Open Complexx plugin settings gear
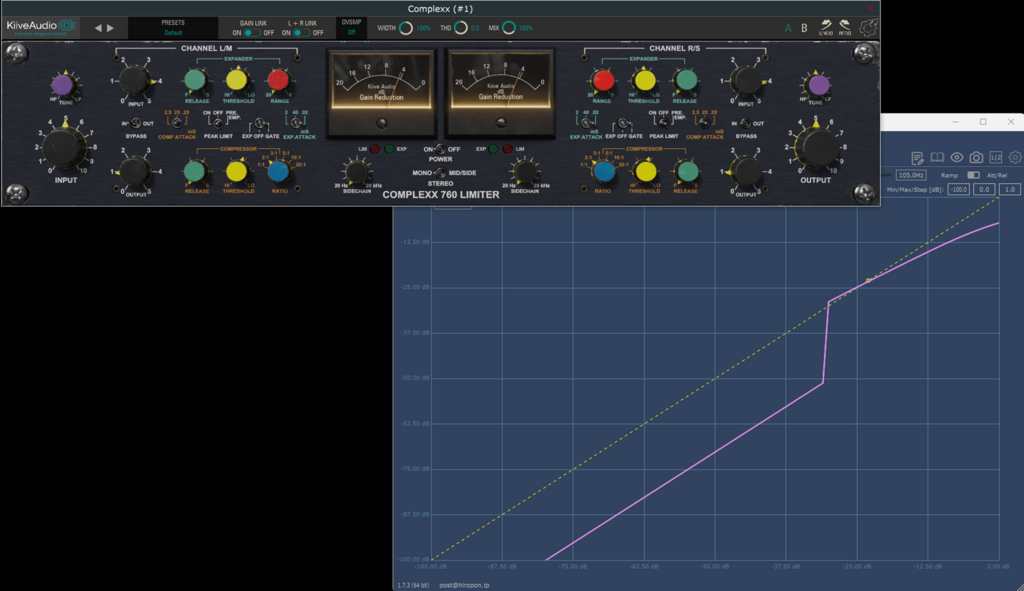1024x591 pixels. pos(868,27)
